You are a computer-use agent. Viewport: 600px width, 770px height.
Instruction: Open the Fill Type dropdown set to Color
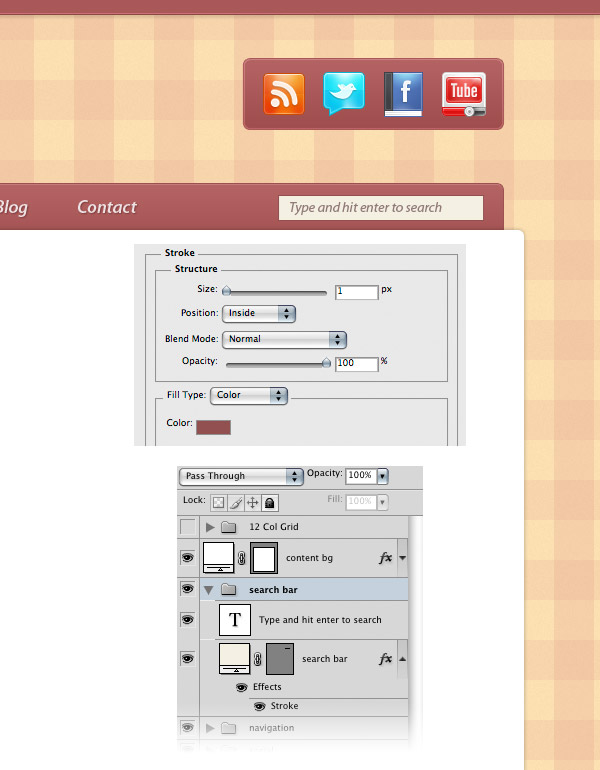click(x=249, y=395)
